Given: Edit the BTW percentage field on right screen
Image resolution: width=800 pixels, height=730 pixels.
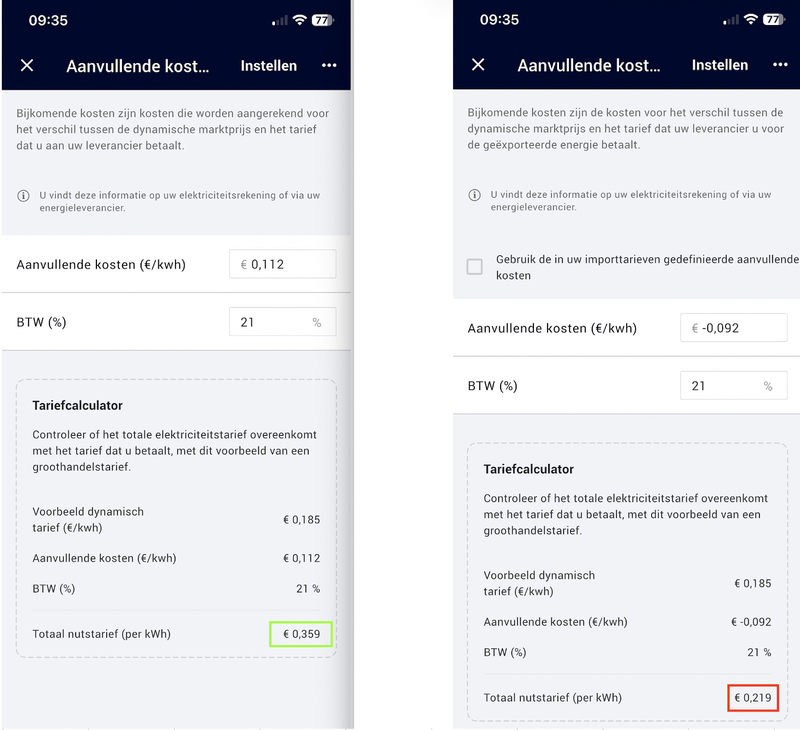Looking at the screenshot, I should 733,386.
